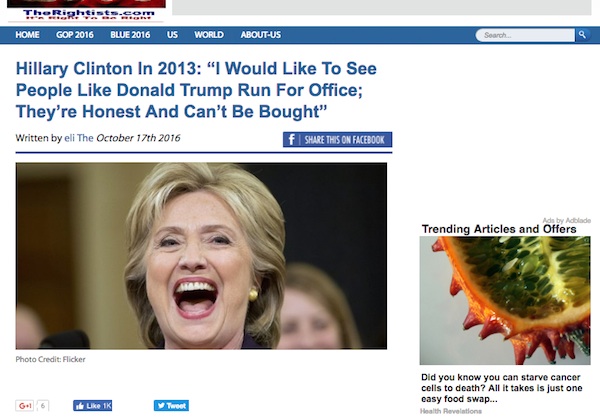Click the search magnifier icon button
600x419 pixels.
coord(582,35)
